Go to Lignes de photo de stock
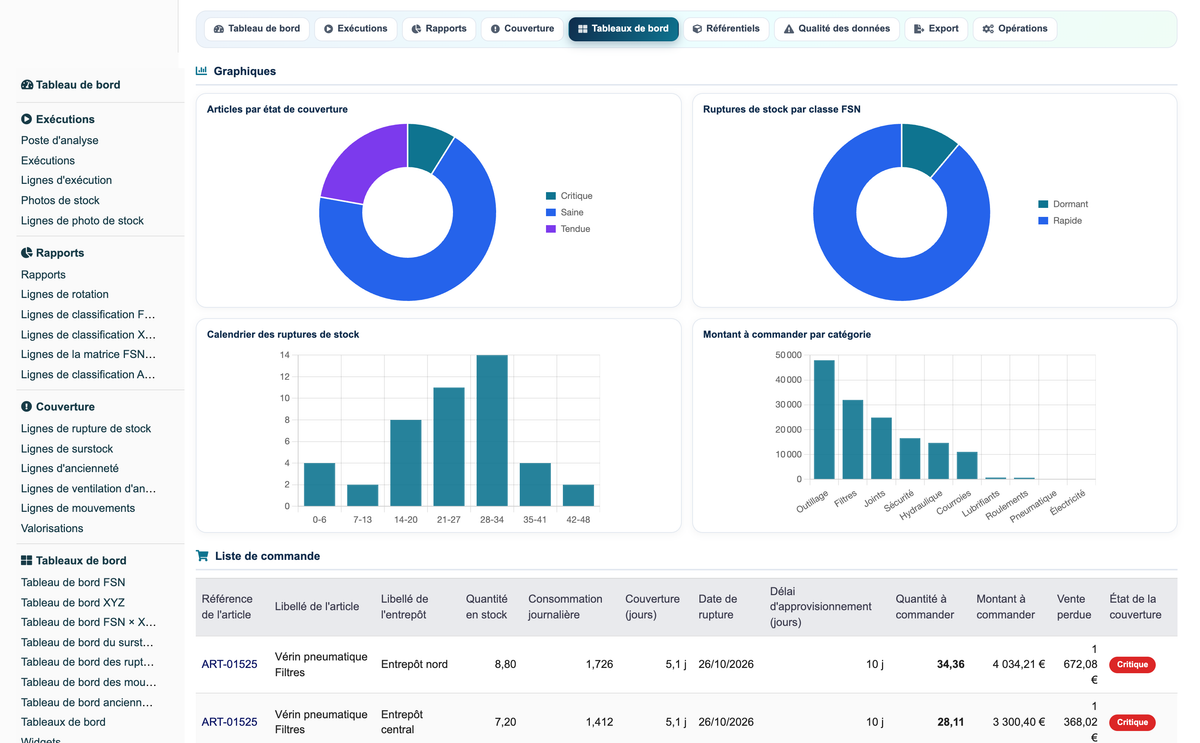Viewport: 1200px width, 743px height. tap(82, 221)
